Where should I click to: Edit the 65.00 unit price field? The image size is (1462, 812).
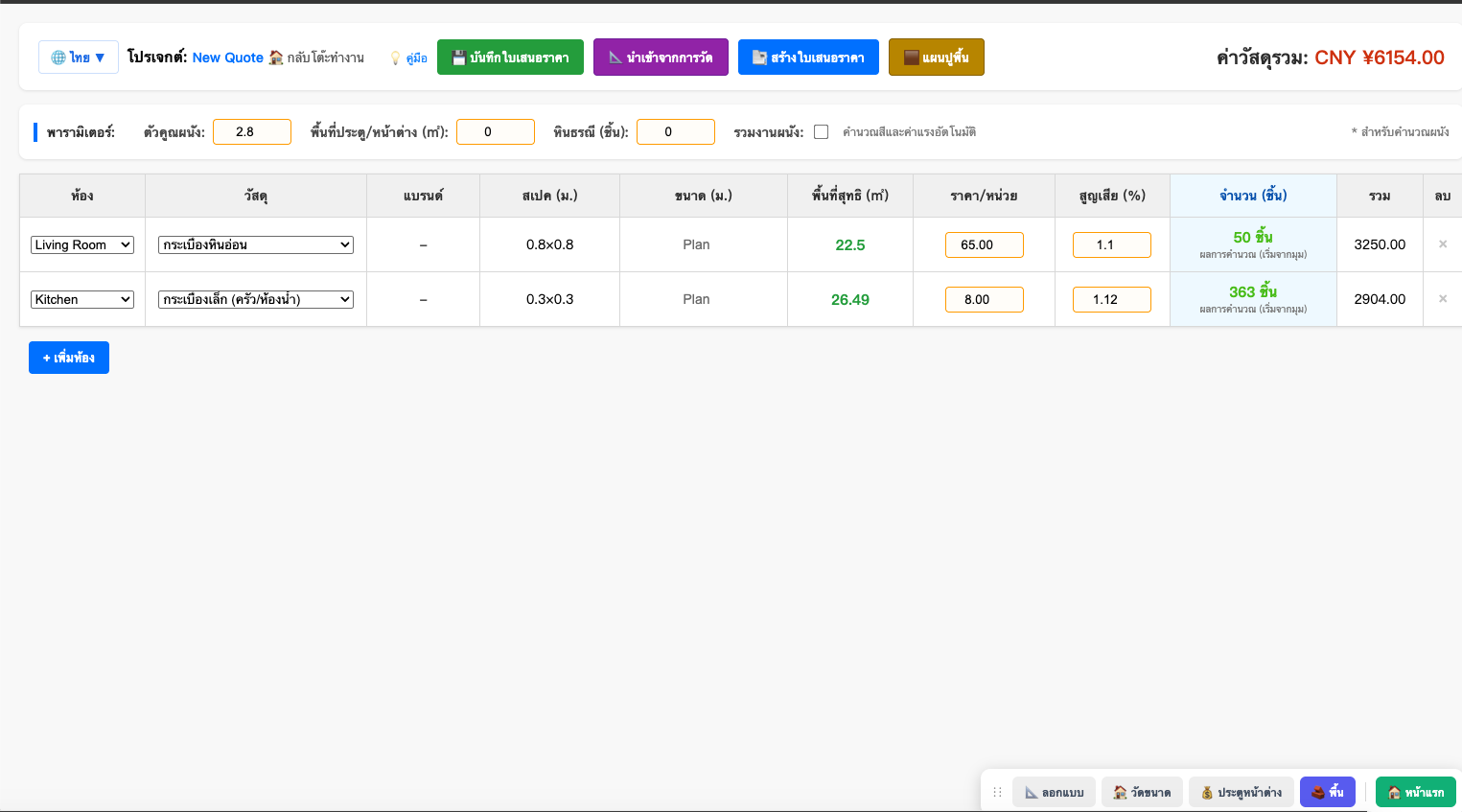985,244
